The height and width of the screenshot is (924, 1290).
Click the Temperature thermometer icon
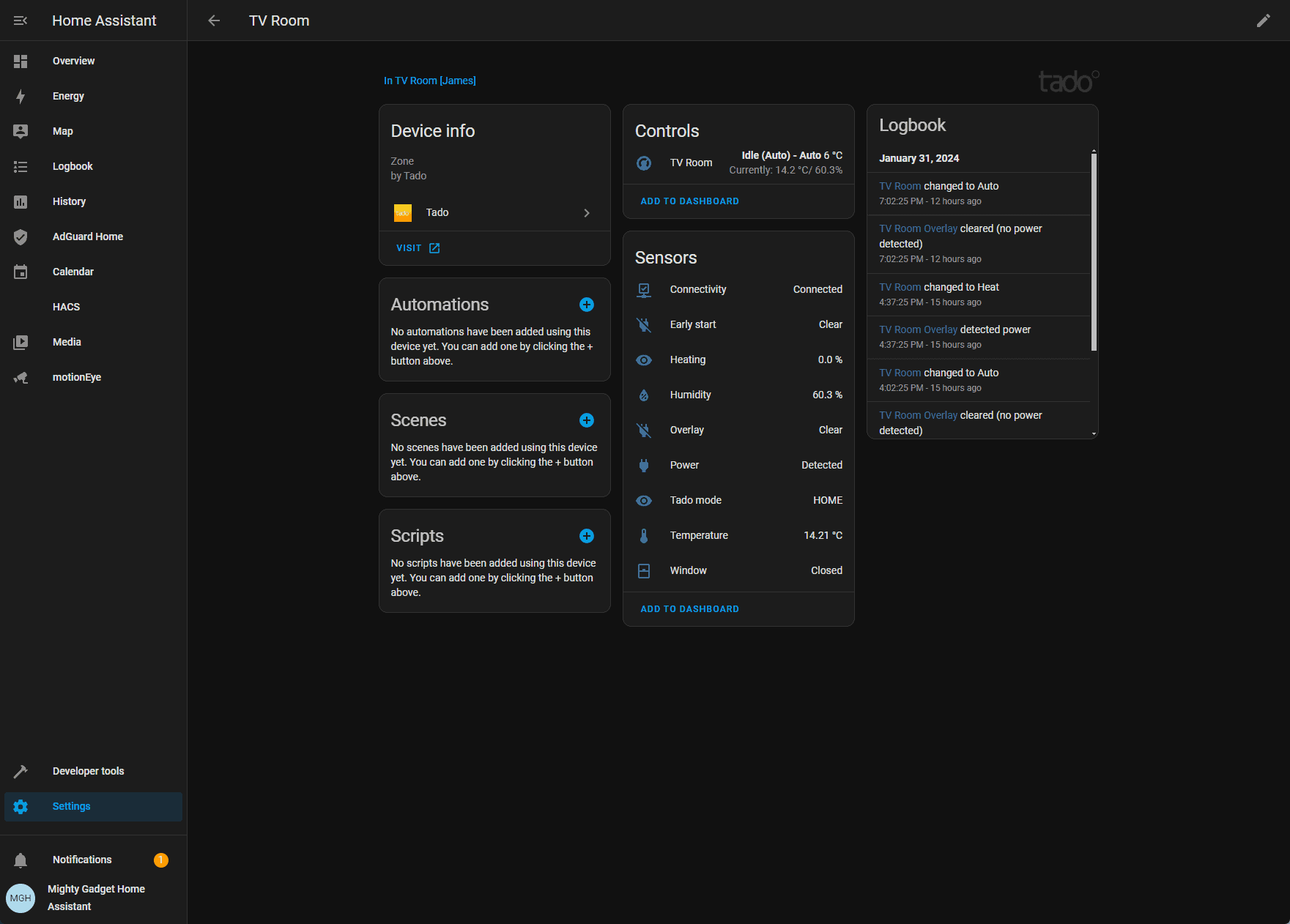[x=644, y=536]
